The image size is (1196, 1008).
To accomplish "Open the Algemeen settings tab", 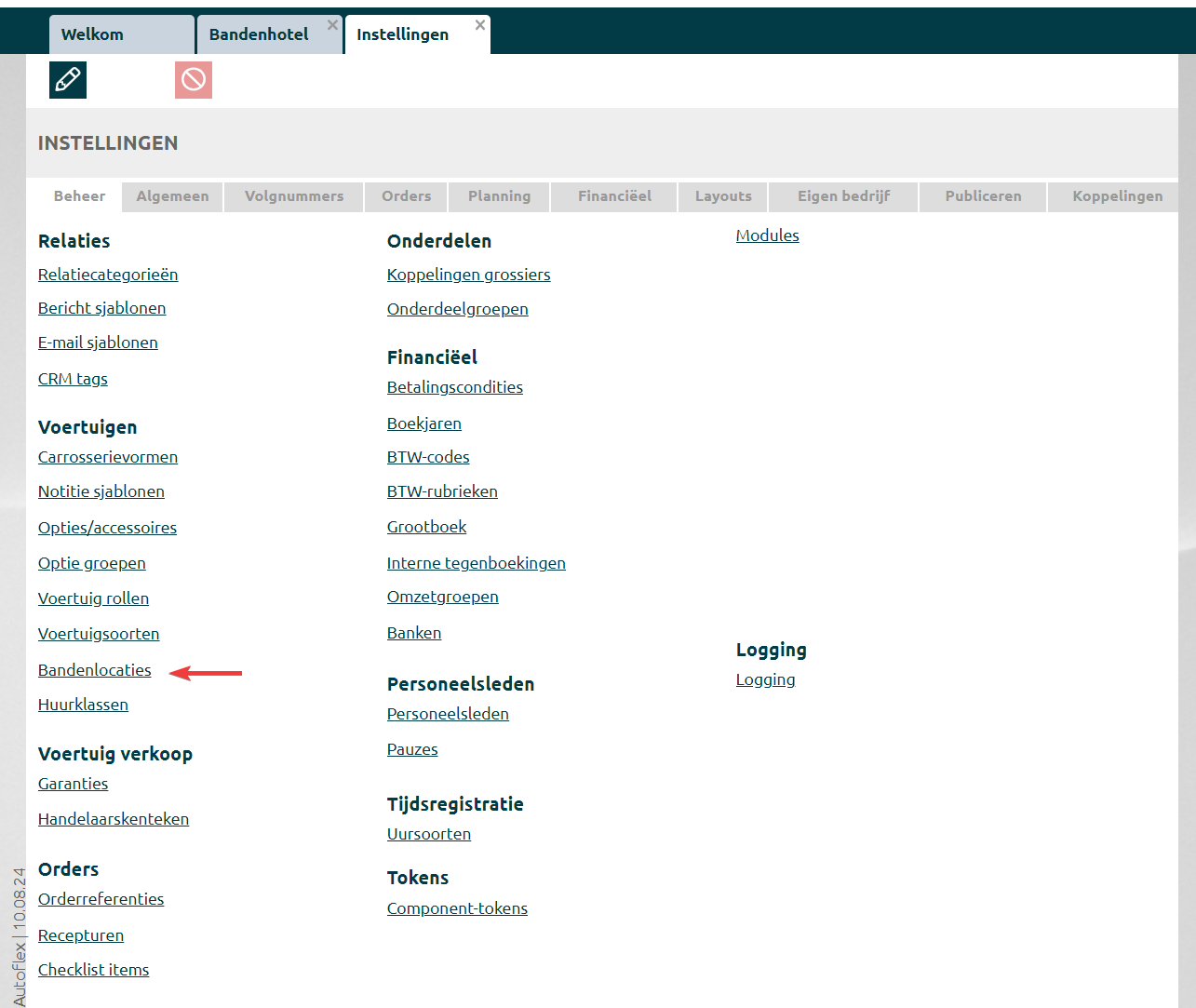I will tap(172, 196).
